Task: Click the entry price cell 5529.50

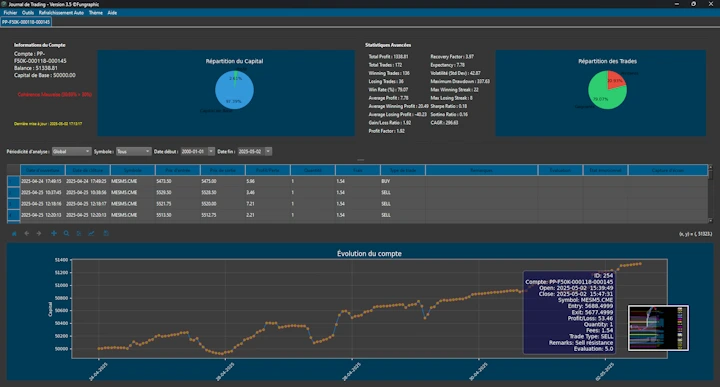Action: [178, 193]
